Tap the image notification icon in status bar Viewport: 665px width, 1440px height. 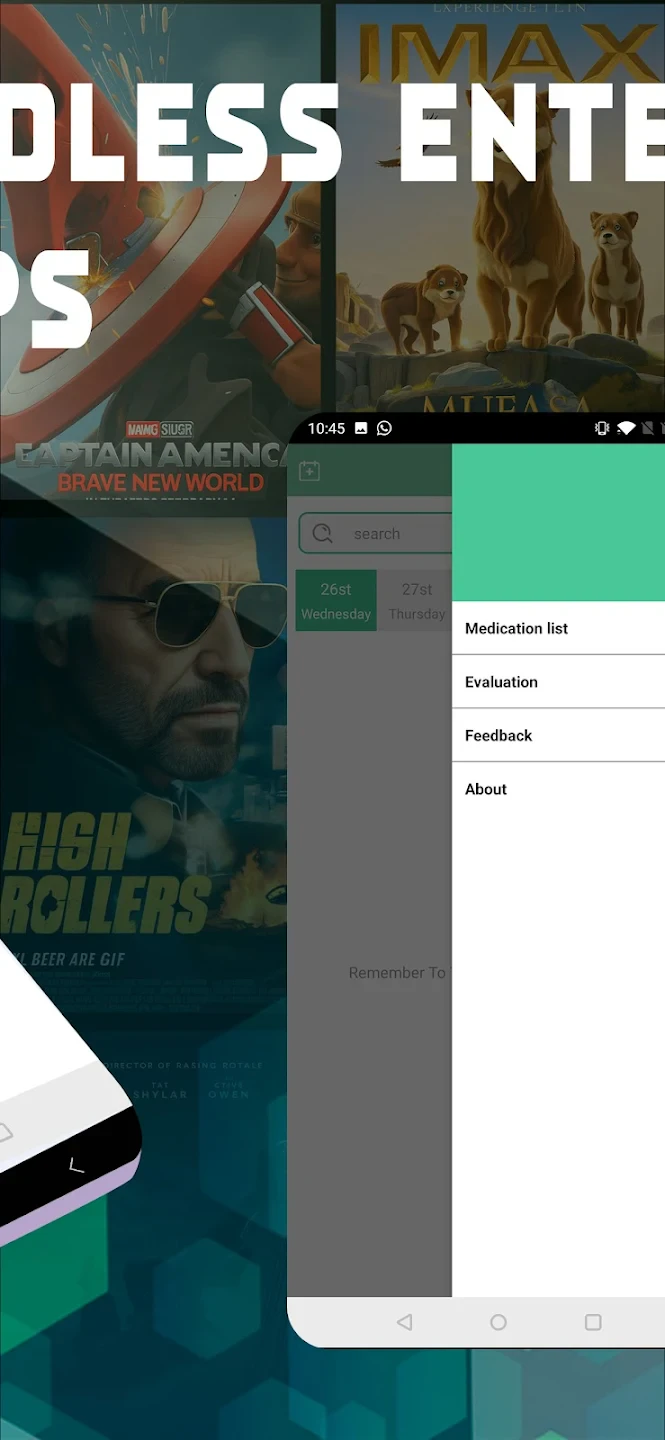(x=361, y=428)
